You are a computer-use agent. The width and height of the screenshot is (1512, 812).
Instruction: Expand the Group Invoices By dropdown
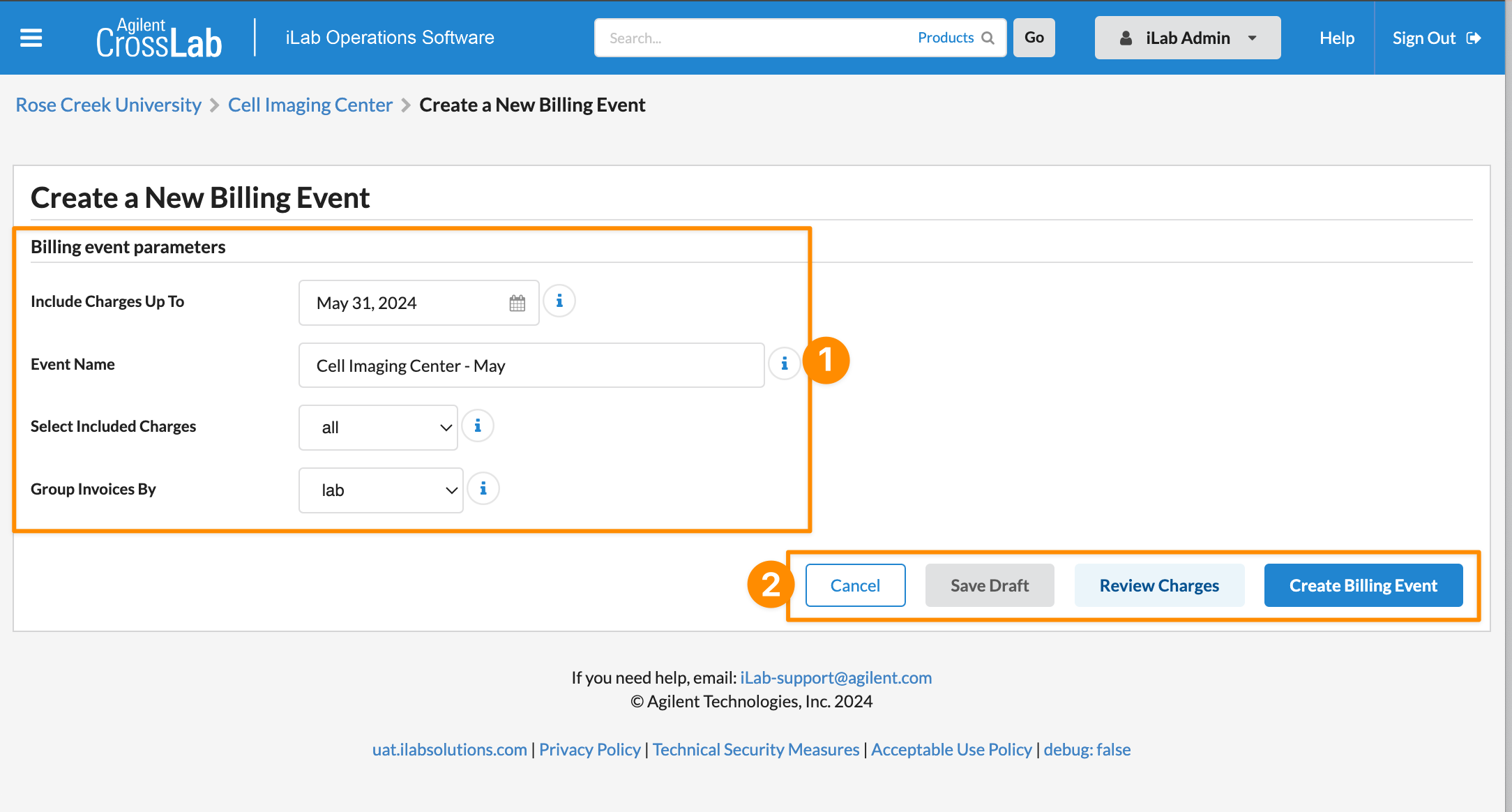coord(381,490)
